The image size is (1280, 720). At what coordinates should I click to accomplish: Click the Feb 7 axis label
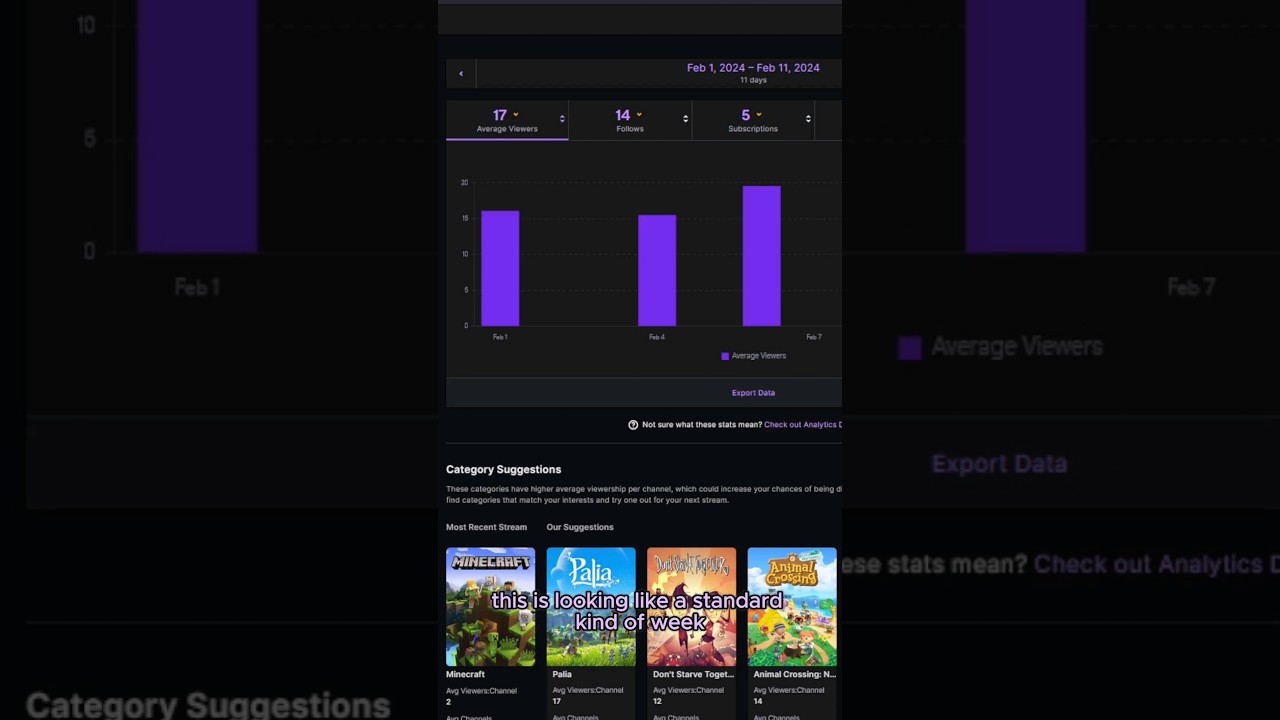(814, 337)
